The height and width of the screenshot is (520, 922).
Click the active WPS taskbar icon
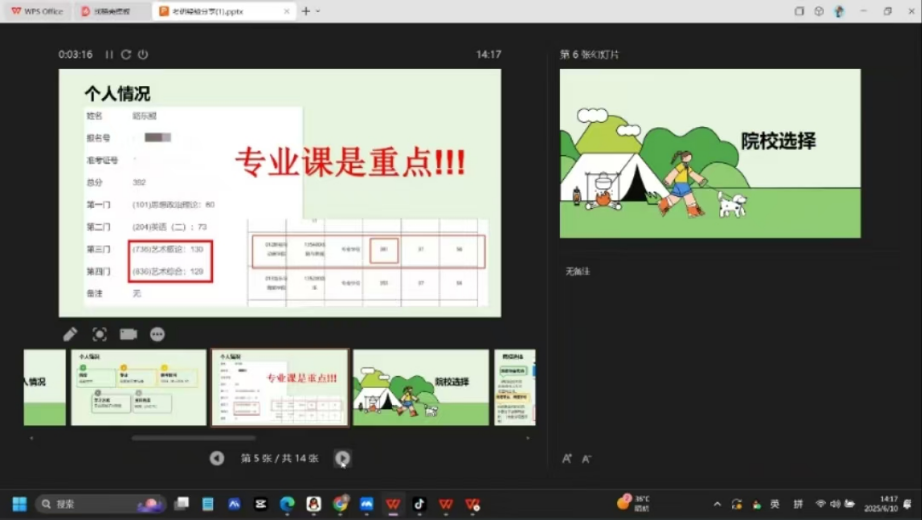pos(393,504)
